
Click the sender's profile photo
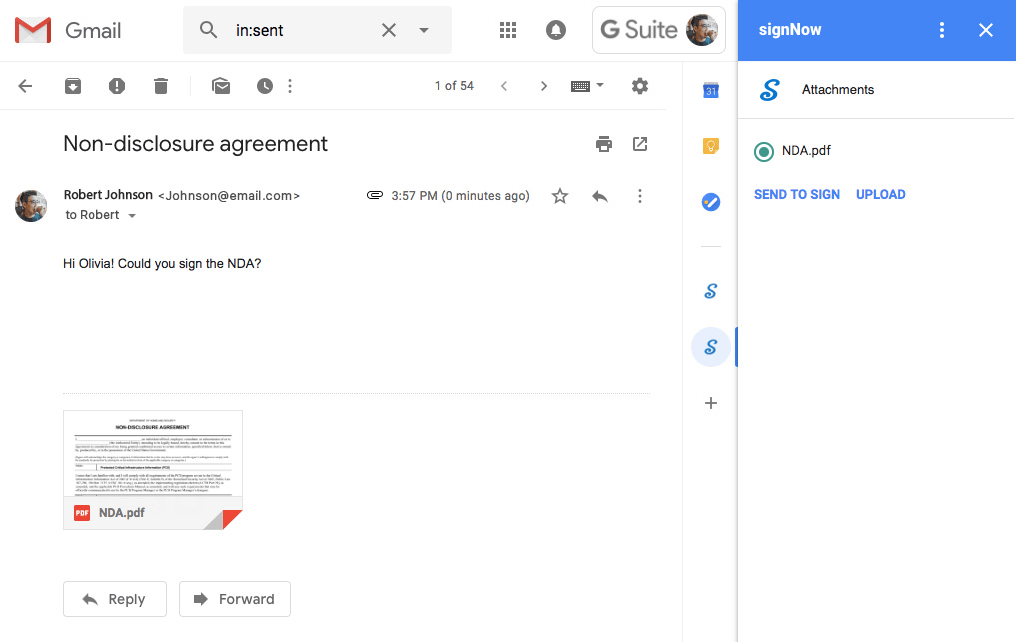point(31,206)
